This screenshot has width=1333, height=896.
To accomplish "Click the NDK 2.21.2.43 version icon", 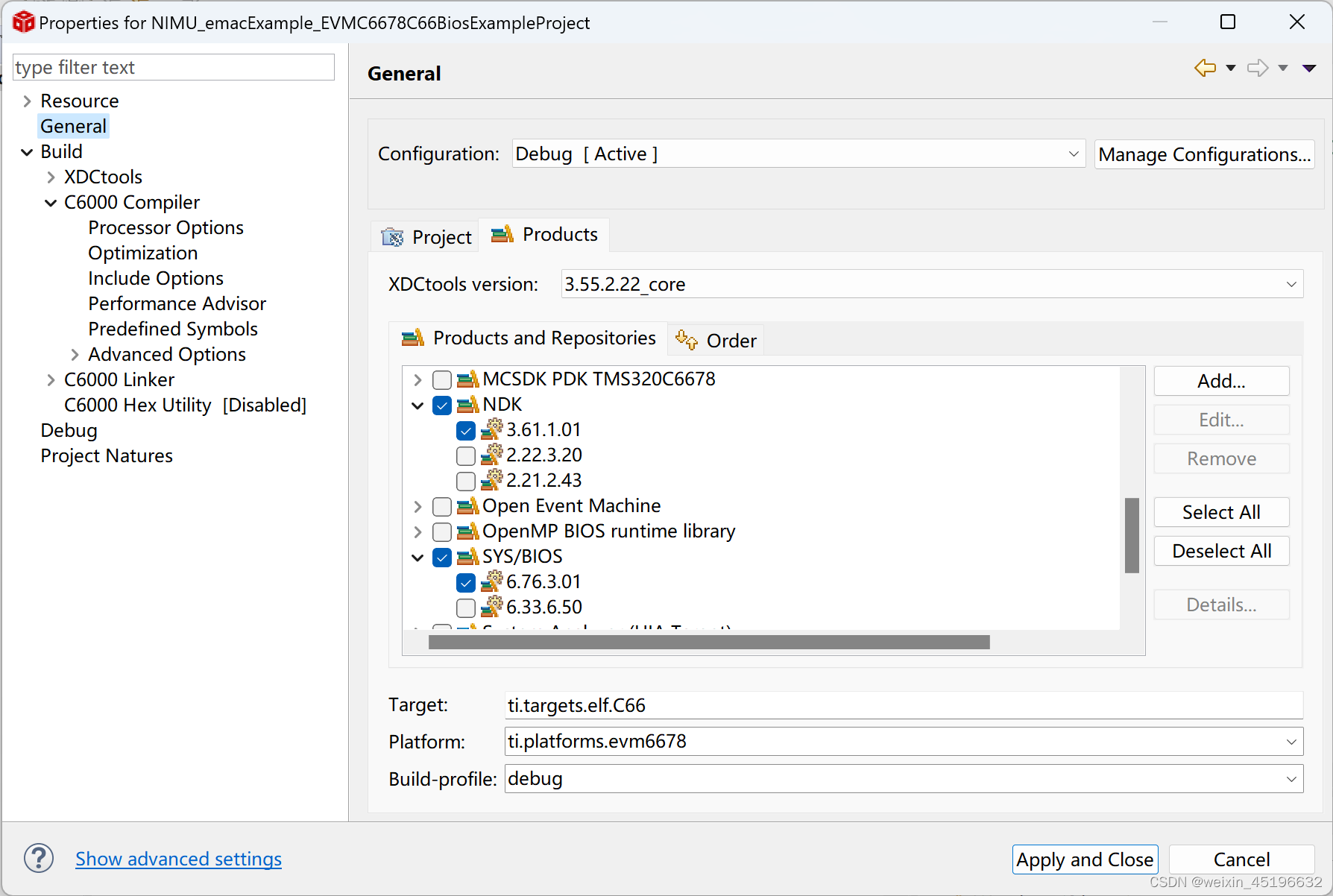I will 491,481.
